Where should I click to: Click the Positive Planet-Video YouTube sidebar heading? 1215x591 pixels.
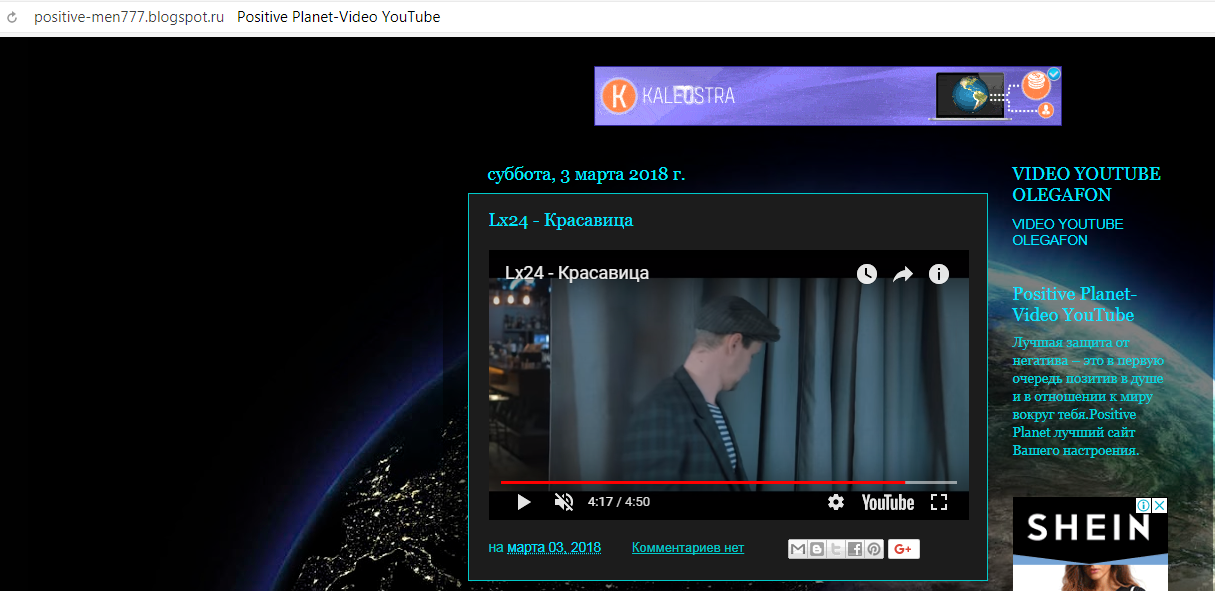coord(1074,304)
